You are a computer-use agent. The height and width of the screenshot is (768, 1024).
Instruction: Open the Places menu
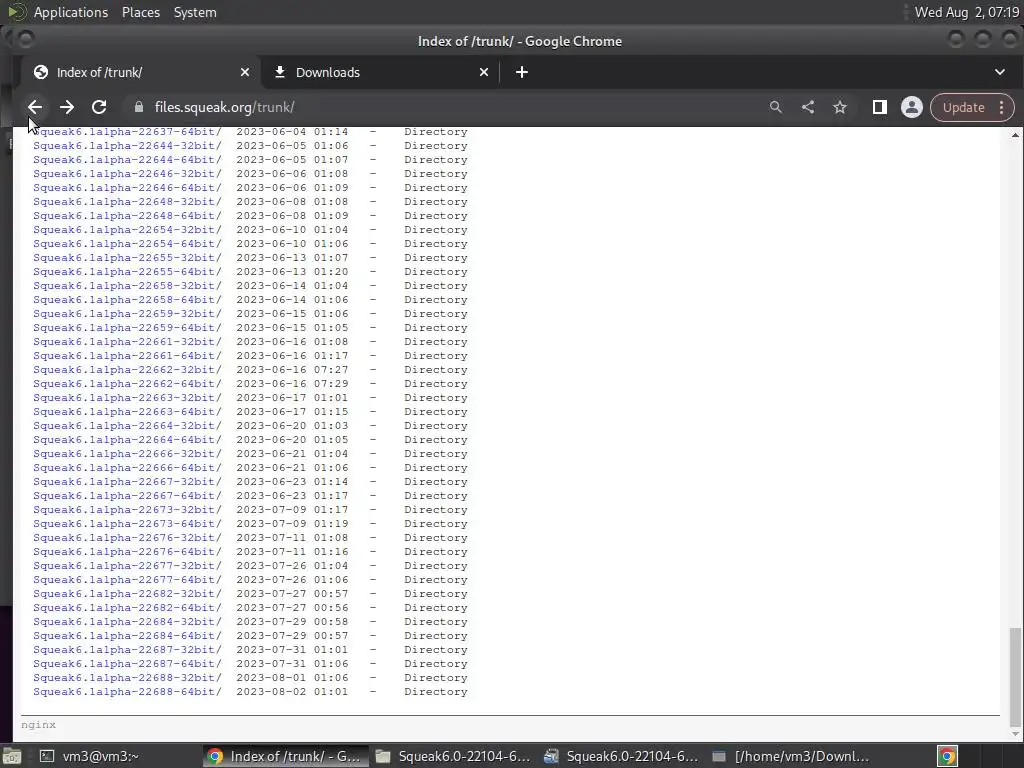coord(140,12)
